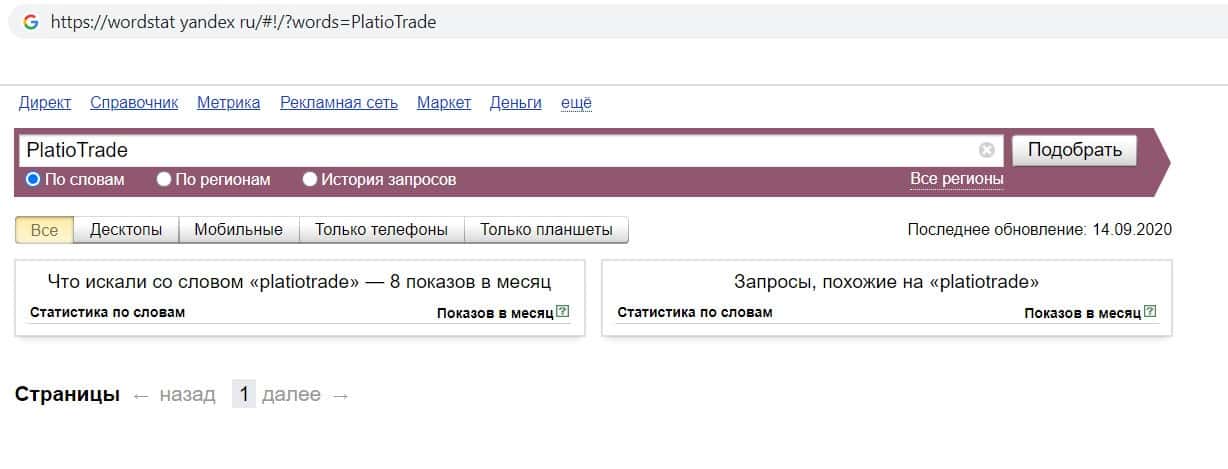Open help icon in similar queries panel

click(1150, 312)
